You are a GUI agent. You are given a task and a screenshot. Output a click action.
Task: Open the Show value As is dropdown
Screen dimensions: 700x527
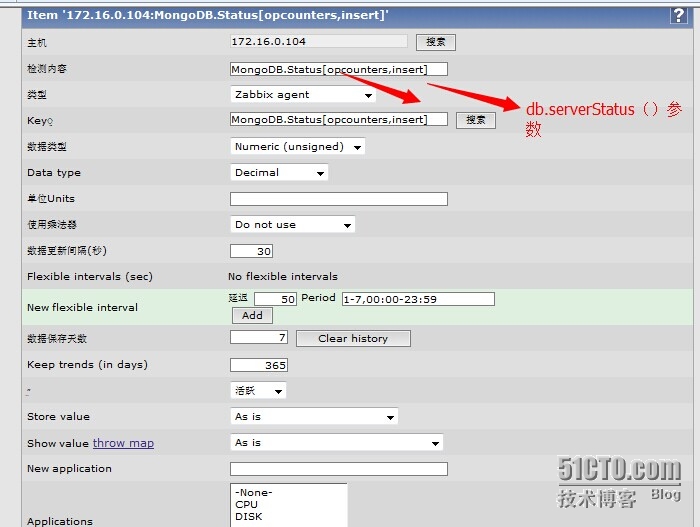(x=337, y=443)
